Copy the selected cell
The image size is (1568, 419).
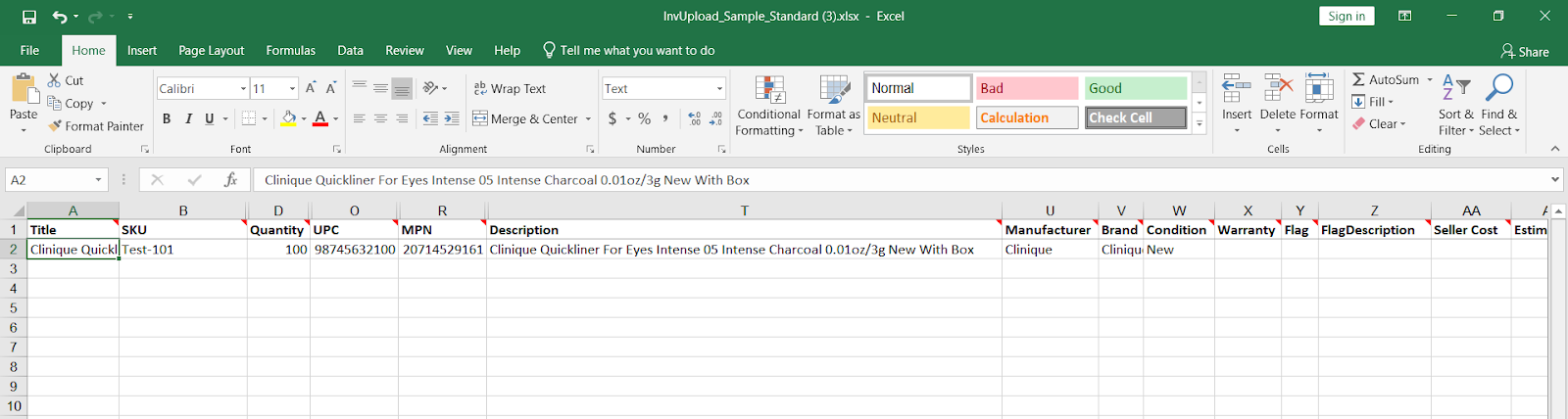click(x=71, y=103)
